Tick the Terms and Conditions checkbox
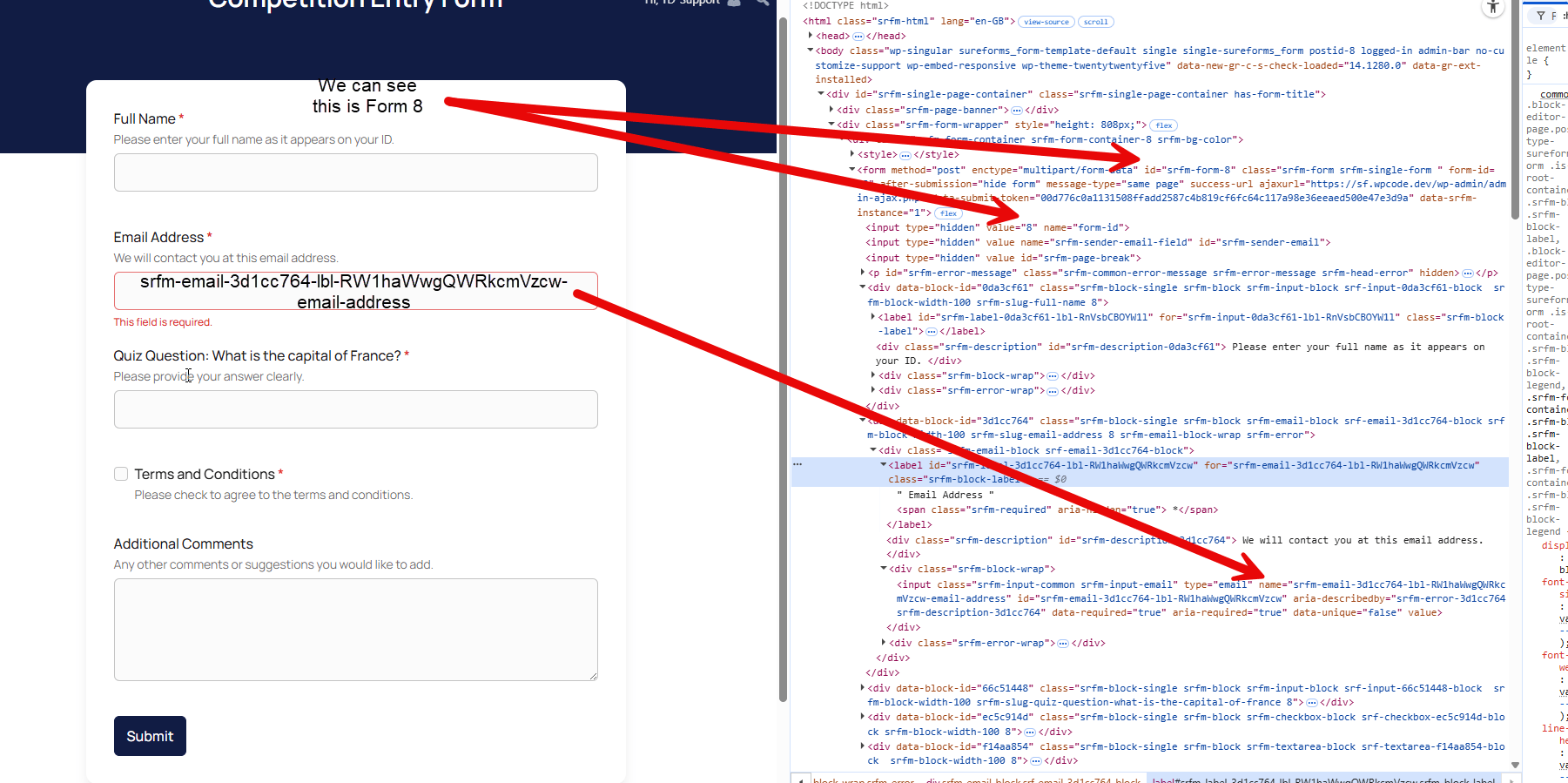Viewport: 1568px width, 783px height. coord(121,474)
